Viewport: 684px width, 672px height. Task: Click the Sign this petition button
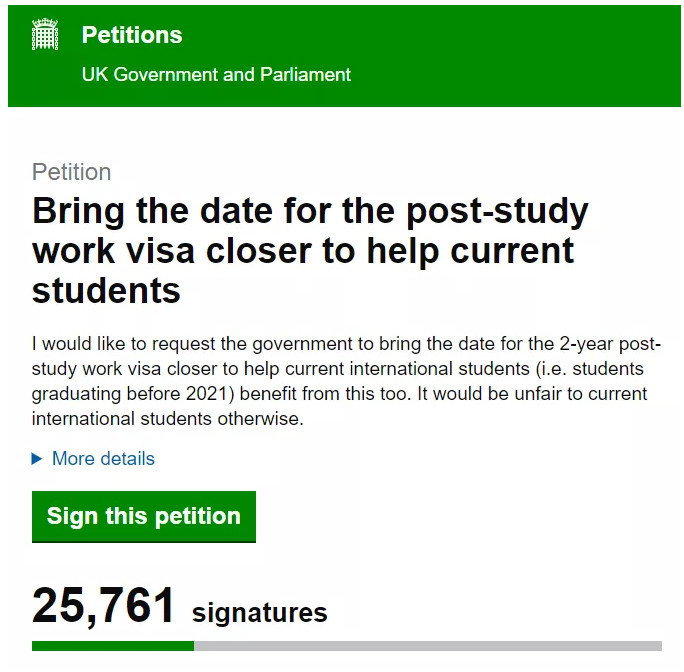(x=144, y=517)
